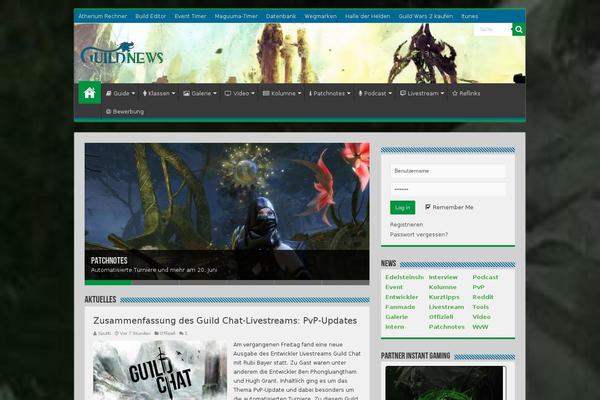600x400 pixels.
Task: Click the Registrieren link
Action: click(406, 224)
